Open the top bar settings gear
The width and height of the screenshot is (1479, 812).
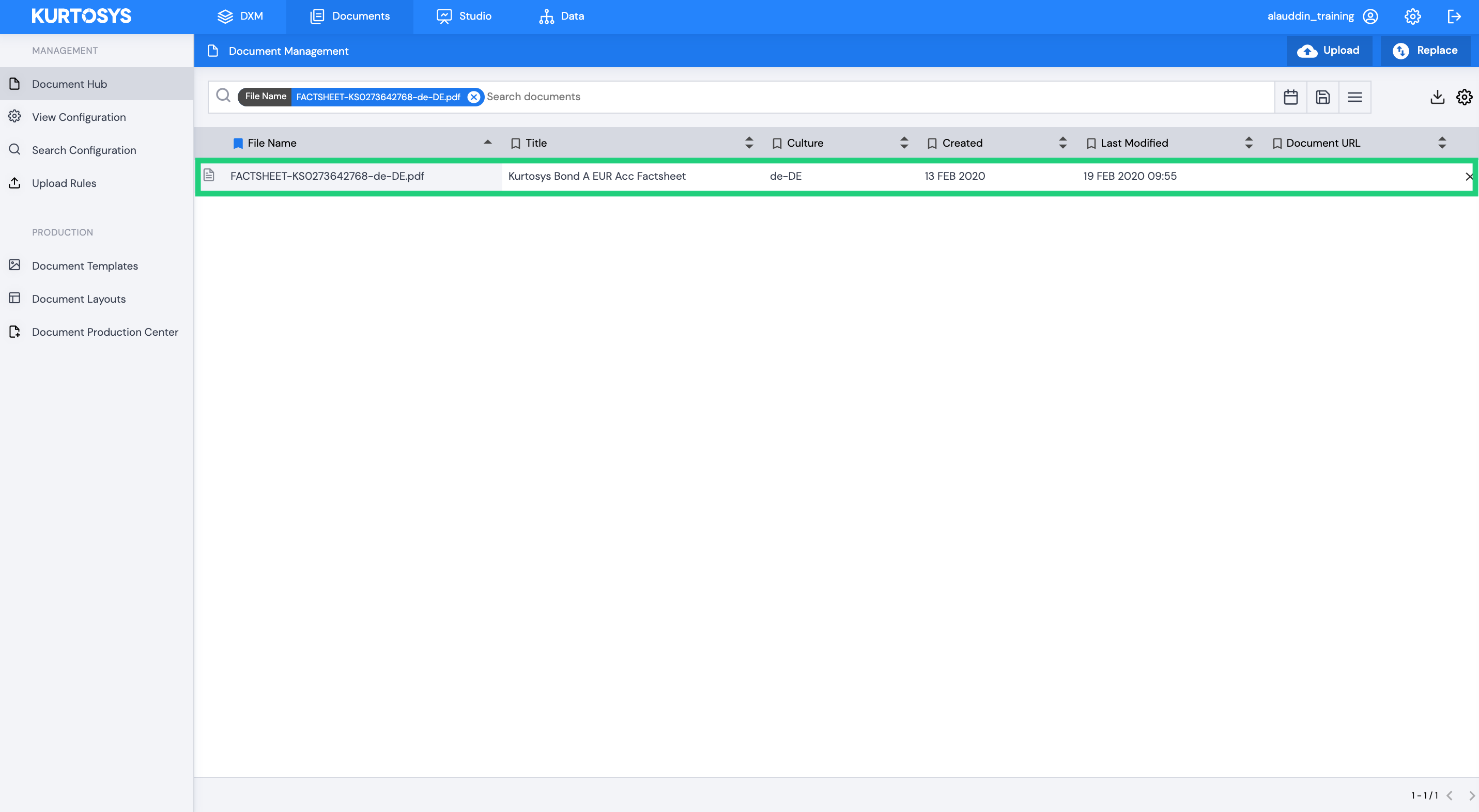1412,16
